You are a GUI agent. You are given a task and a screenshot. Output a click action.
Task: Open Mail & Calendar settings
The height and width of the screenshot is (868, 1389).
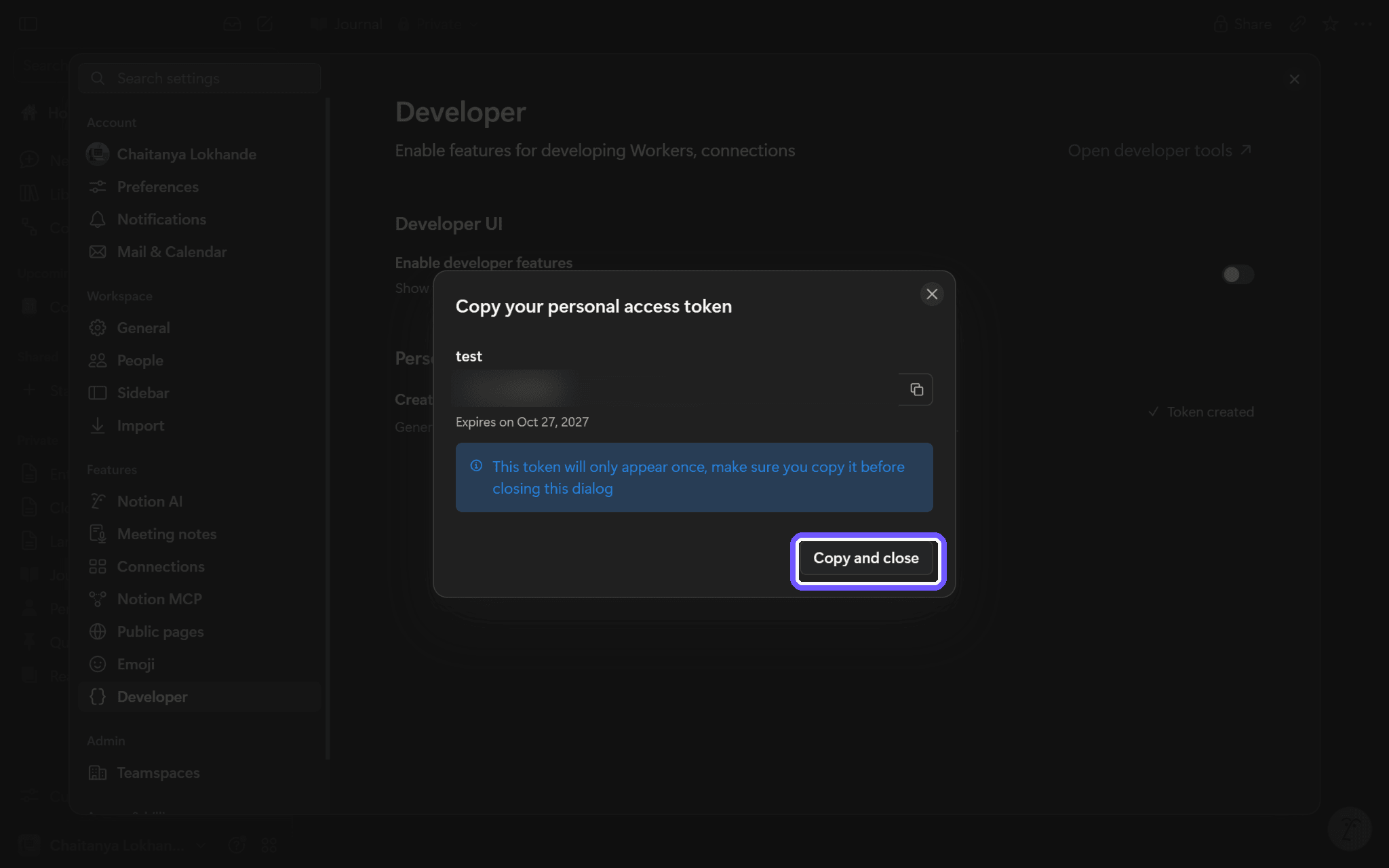(x=199, y=252)
